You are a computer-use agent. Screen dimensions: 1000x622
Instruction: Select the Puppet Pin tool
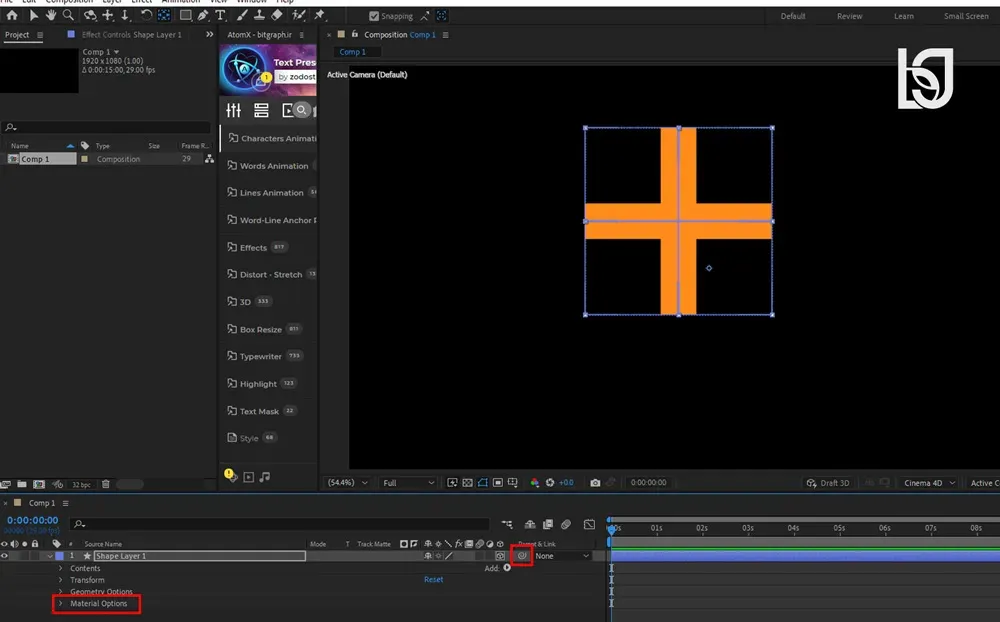coord(320,15)
